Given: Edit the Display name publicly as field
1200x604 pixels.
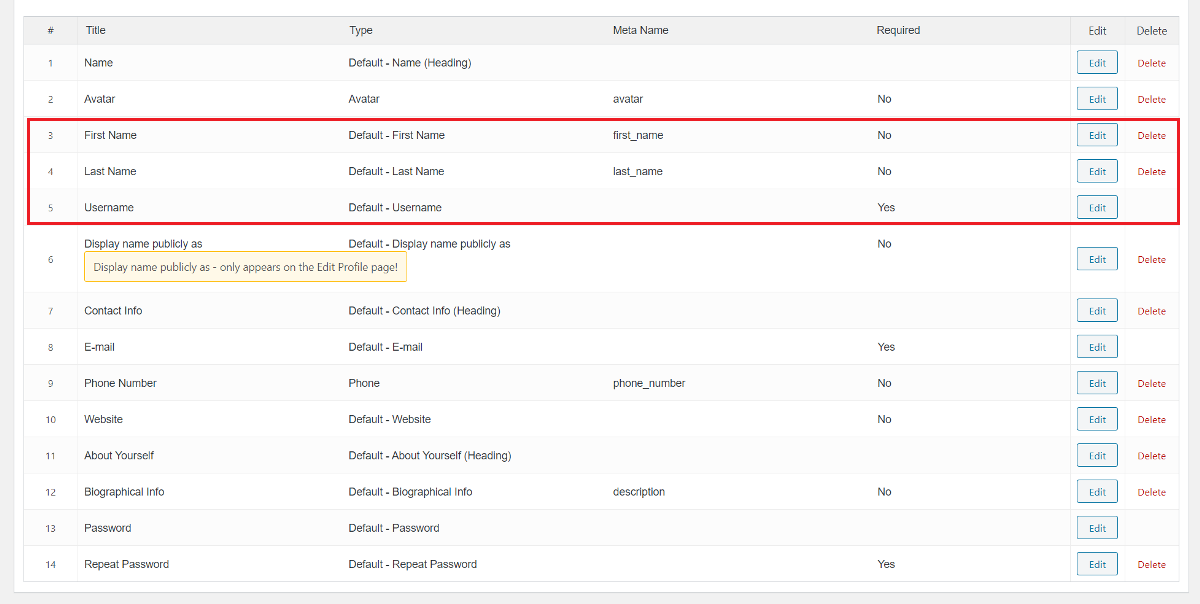Looking at the screenshot, I should (1097, 259).
